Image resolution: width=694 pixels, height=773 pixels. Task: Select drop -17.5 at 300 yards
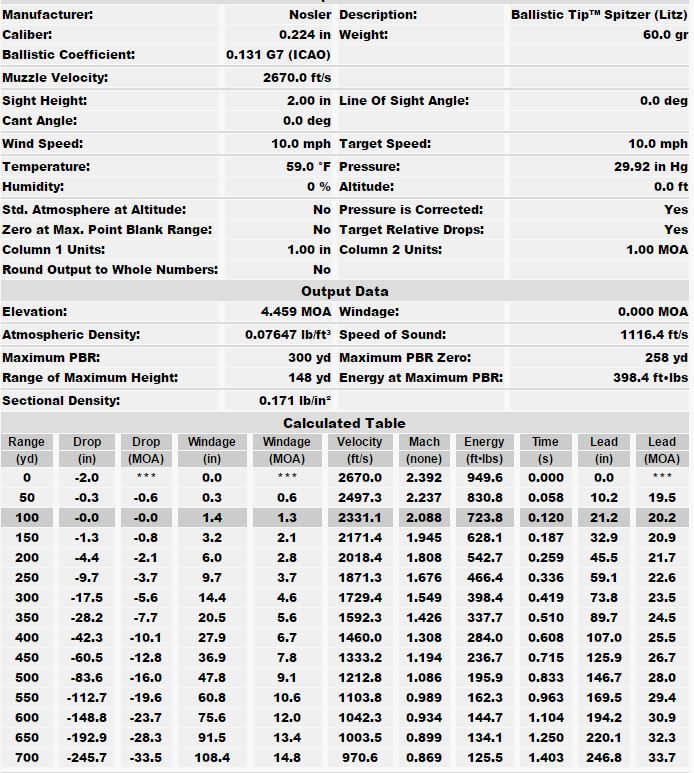coord(87,598)
